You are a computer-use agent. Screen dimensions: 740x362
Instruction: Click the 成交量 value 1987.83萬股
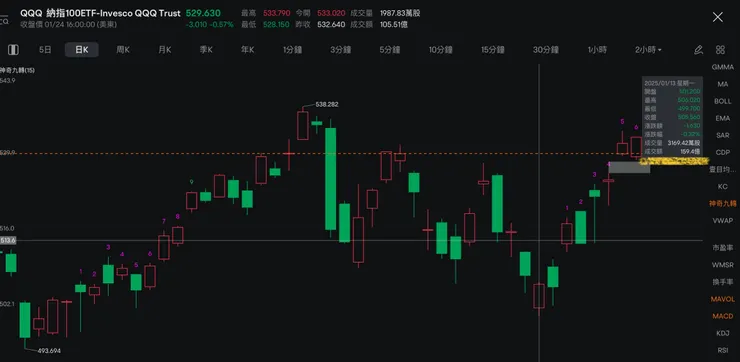pyautogui.click(x=400, y=13)
